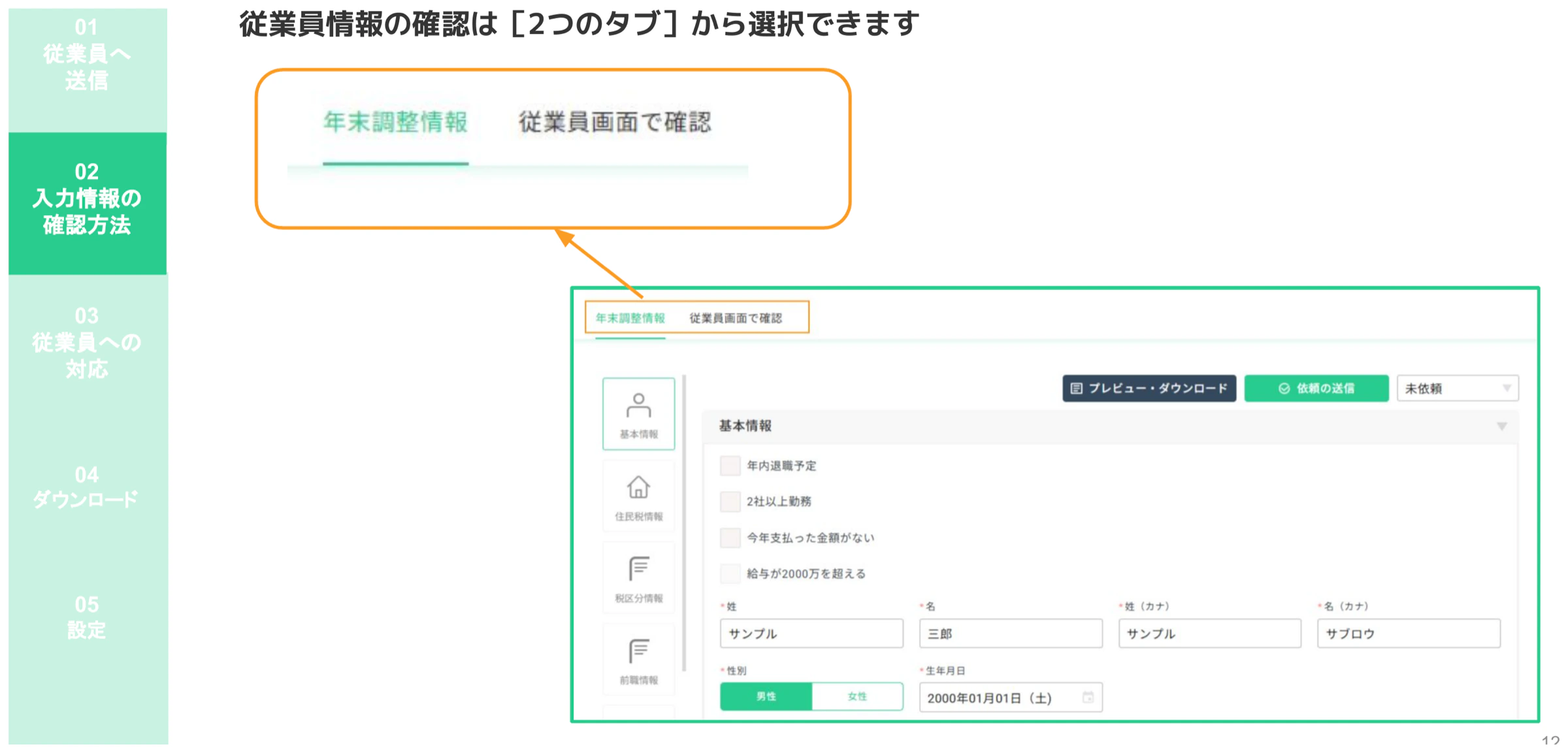Go to 03 従業員への対応 section
Image resolution: width=1568 pixels, height=753 pixels.
88,342
